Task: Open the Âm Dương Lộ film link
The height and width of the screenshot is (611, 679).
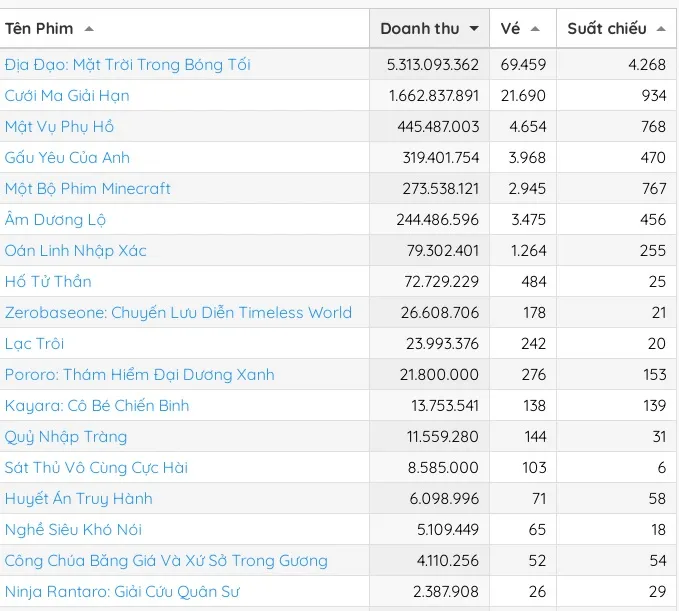Action: tap(55, 220)
